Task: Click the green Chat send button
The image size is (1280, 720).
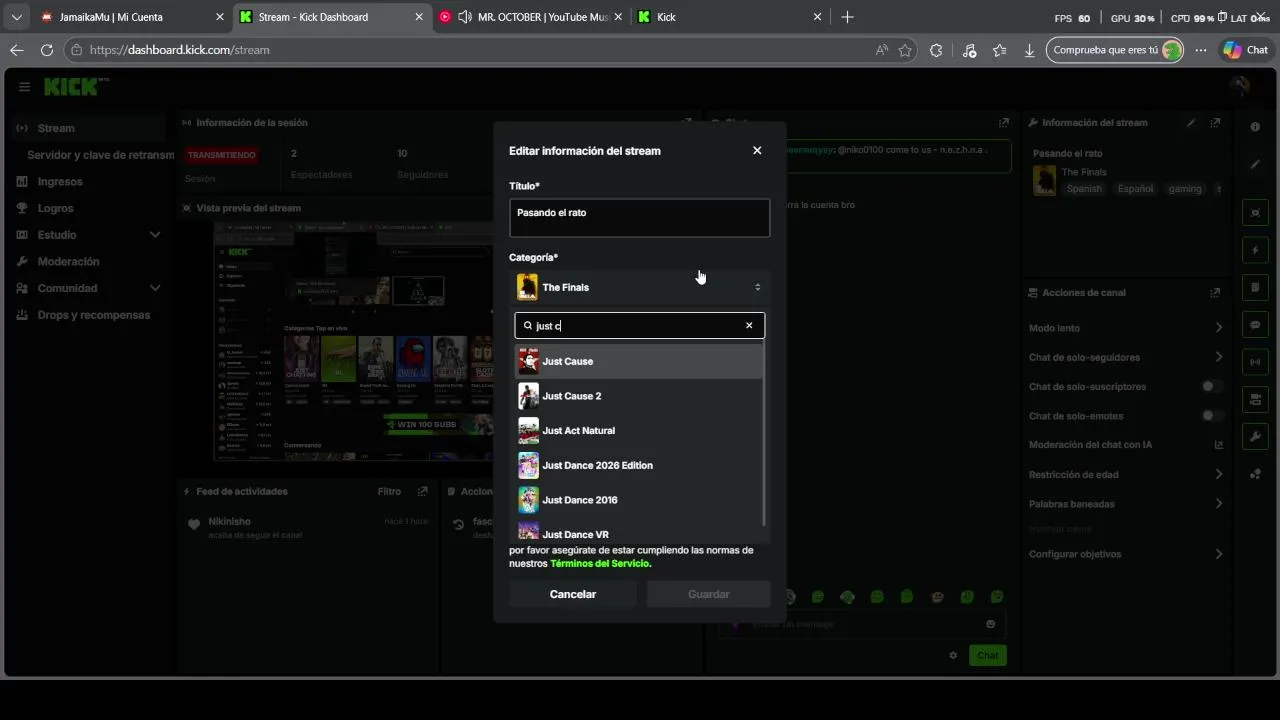Action: pyautogui.click(x=988, y=655)
